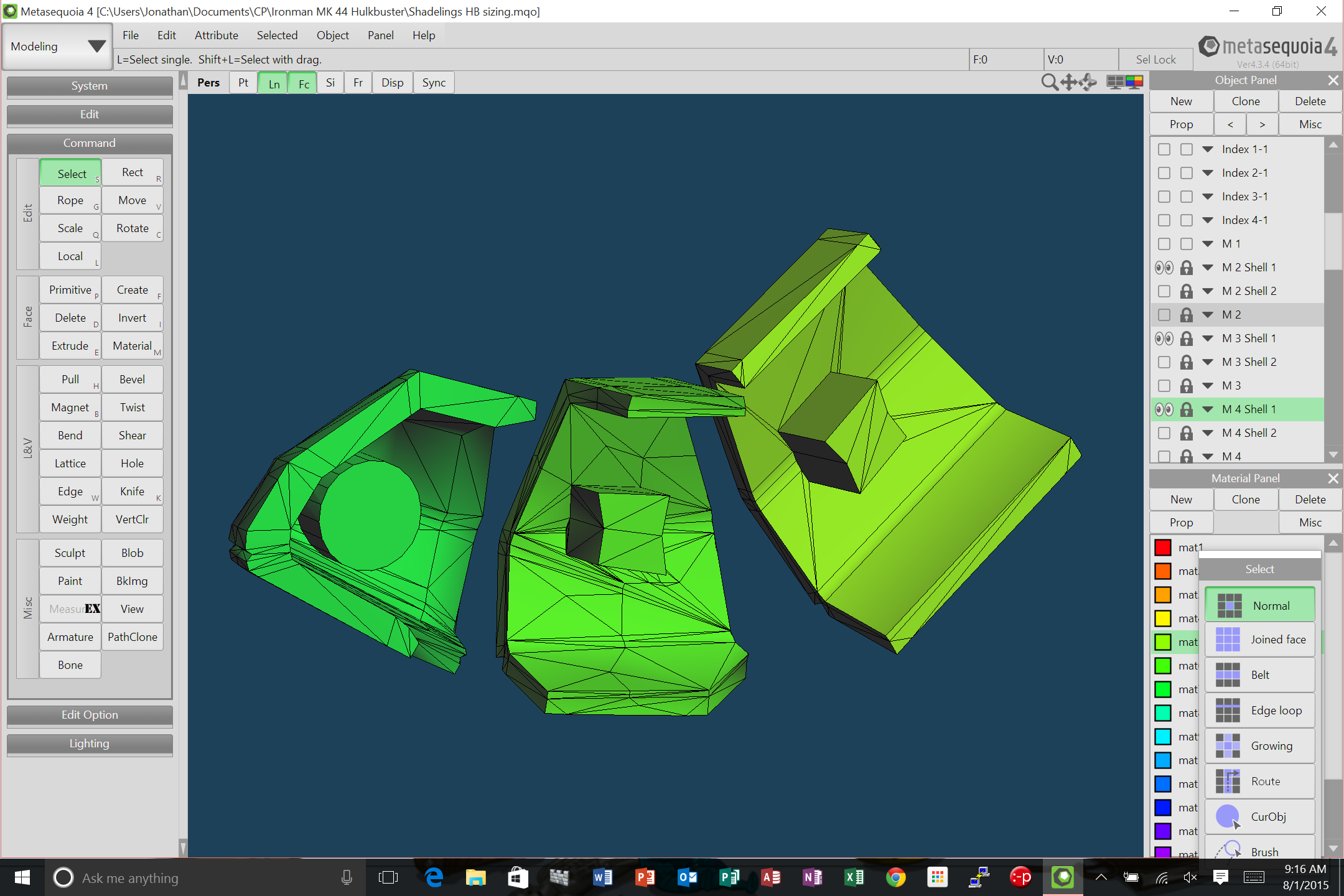The image size is (1344, 896).
Task: Open the Selected menu
Action: point(277,35)
